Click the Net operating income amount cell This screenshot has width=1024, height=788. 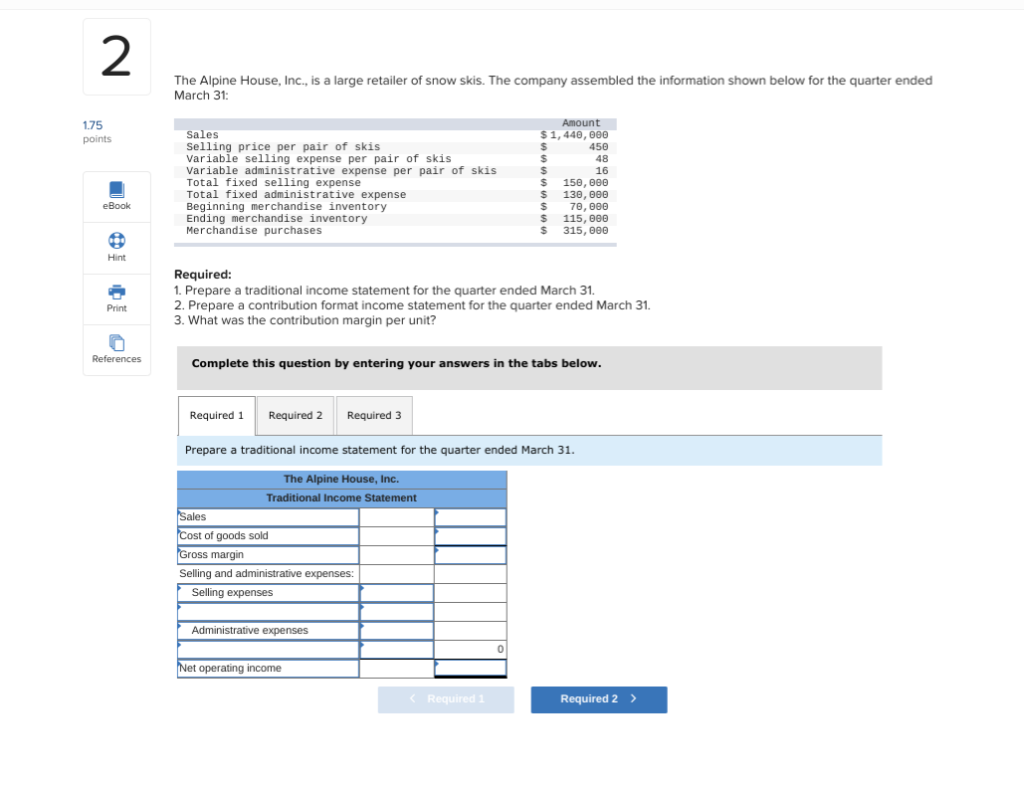tap(470, 668)
